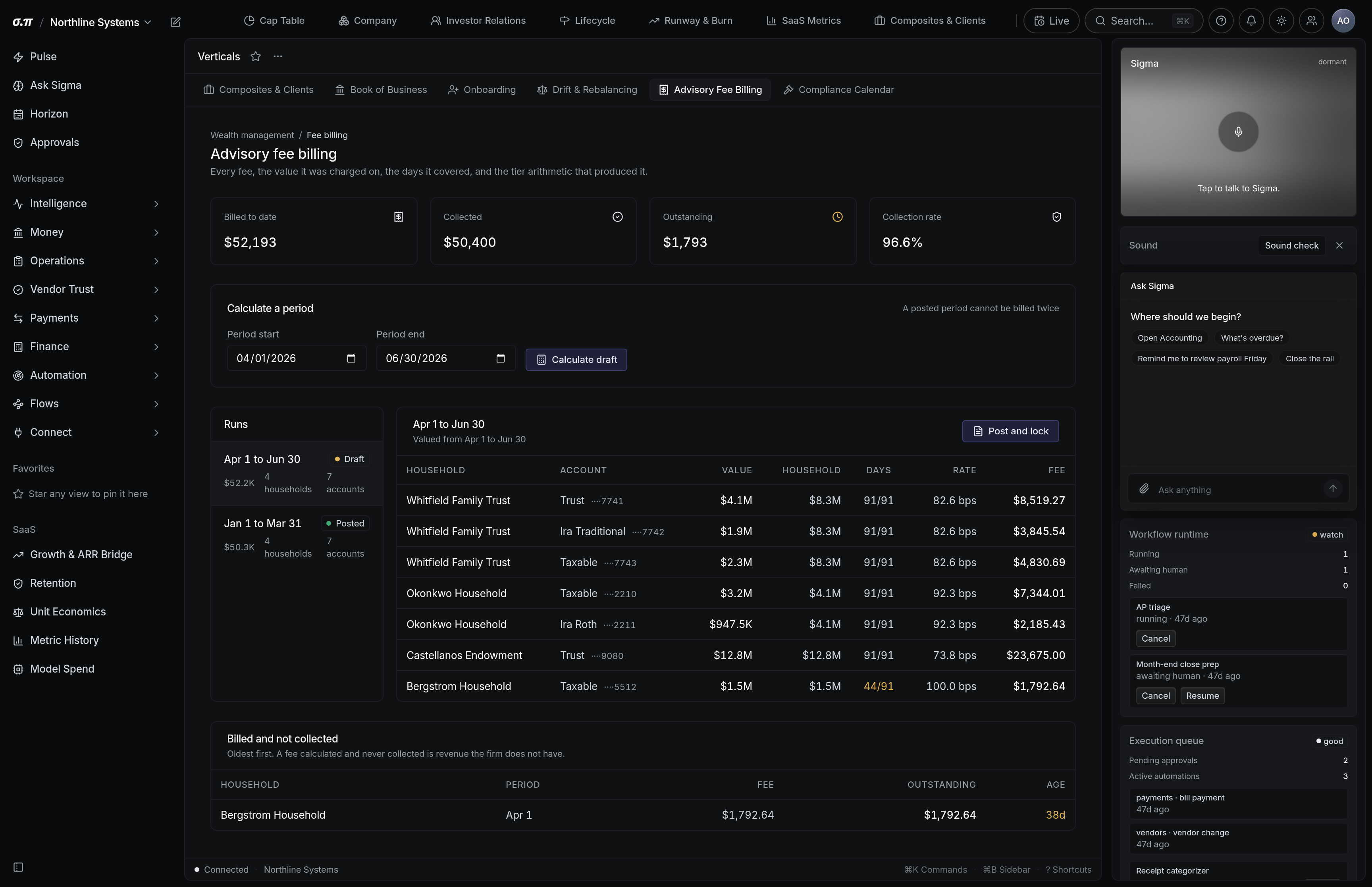
Task: Open the Verticals more options ellipsis
Action: 277,56
